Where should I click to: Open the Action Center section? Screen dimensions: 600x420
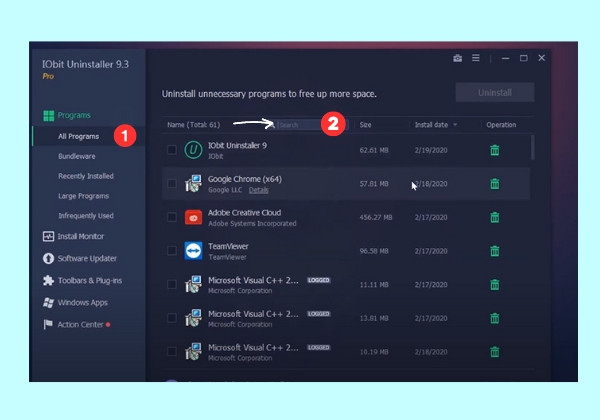80,324
